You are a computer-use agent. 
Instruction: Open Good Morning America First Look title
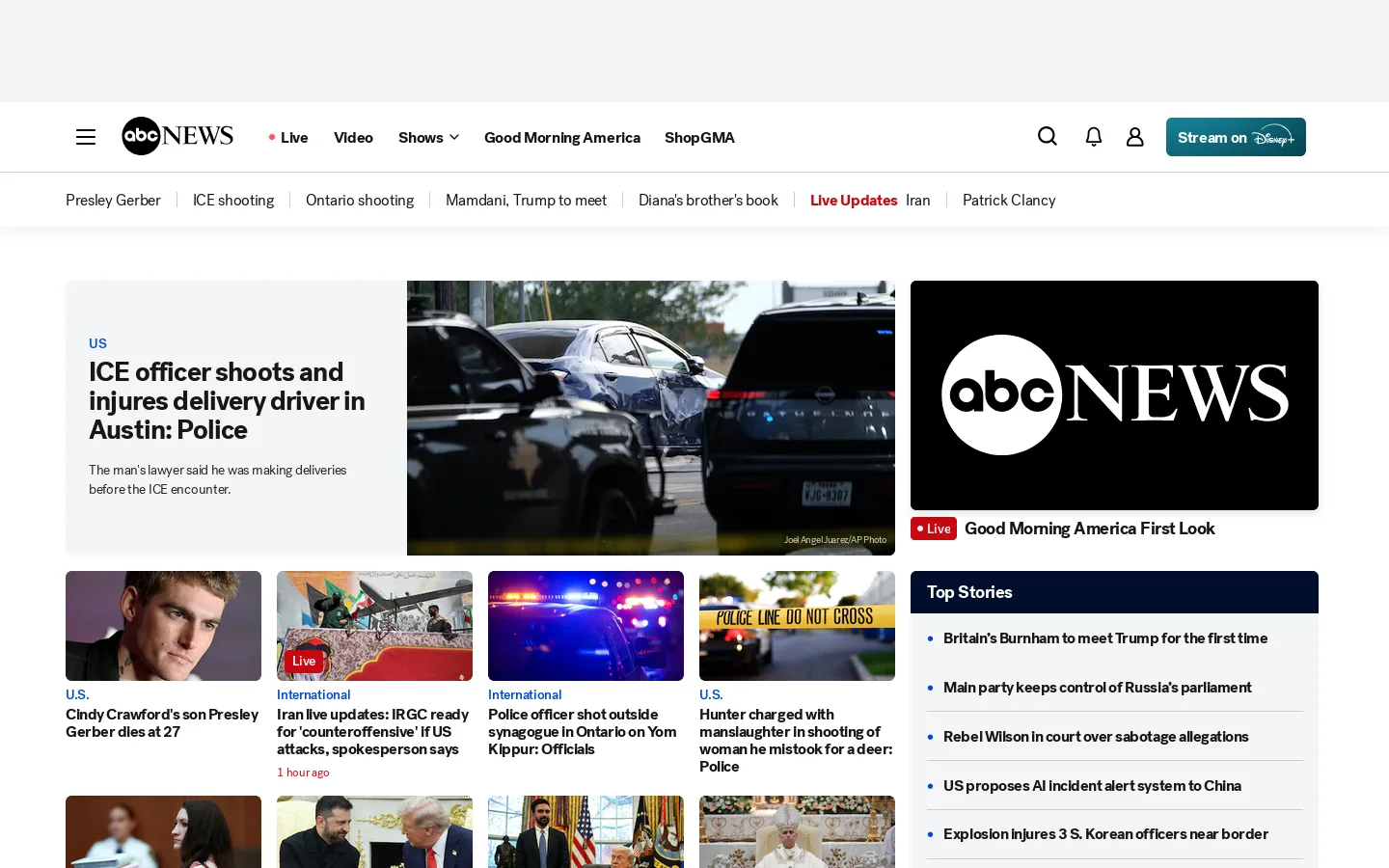1090,529
